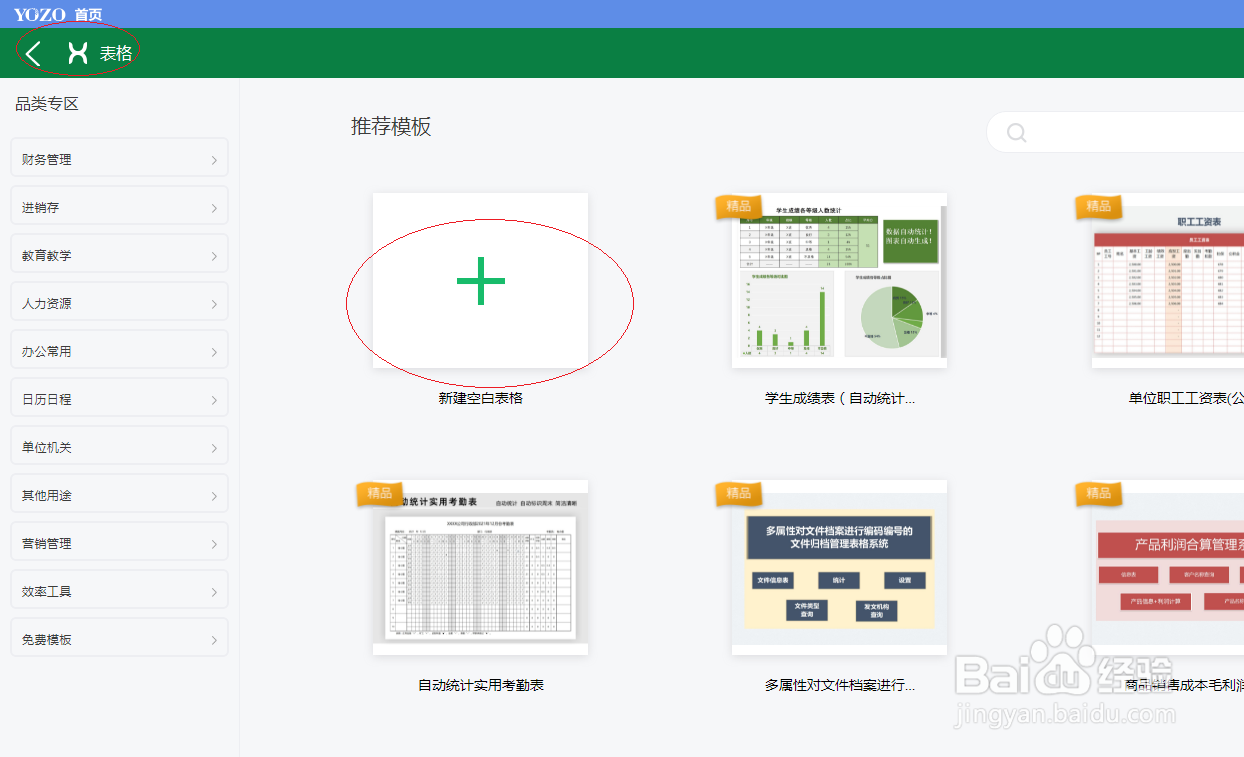Open the 单位职工工资表 template thumbnail
1244x757 pixels.
tap(1168, 281)
